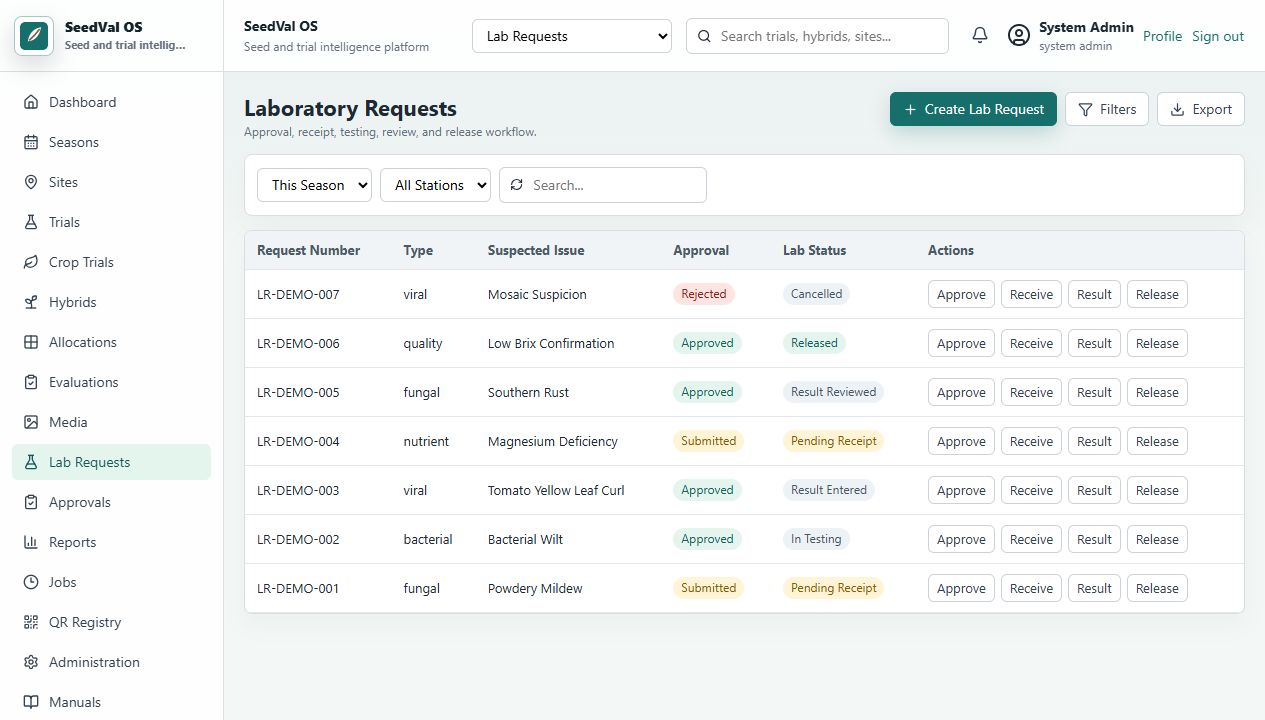Open the Filters button
1265x720 pixels.
tap(1107, 109)
